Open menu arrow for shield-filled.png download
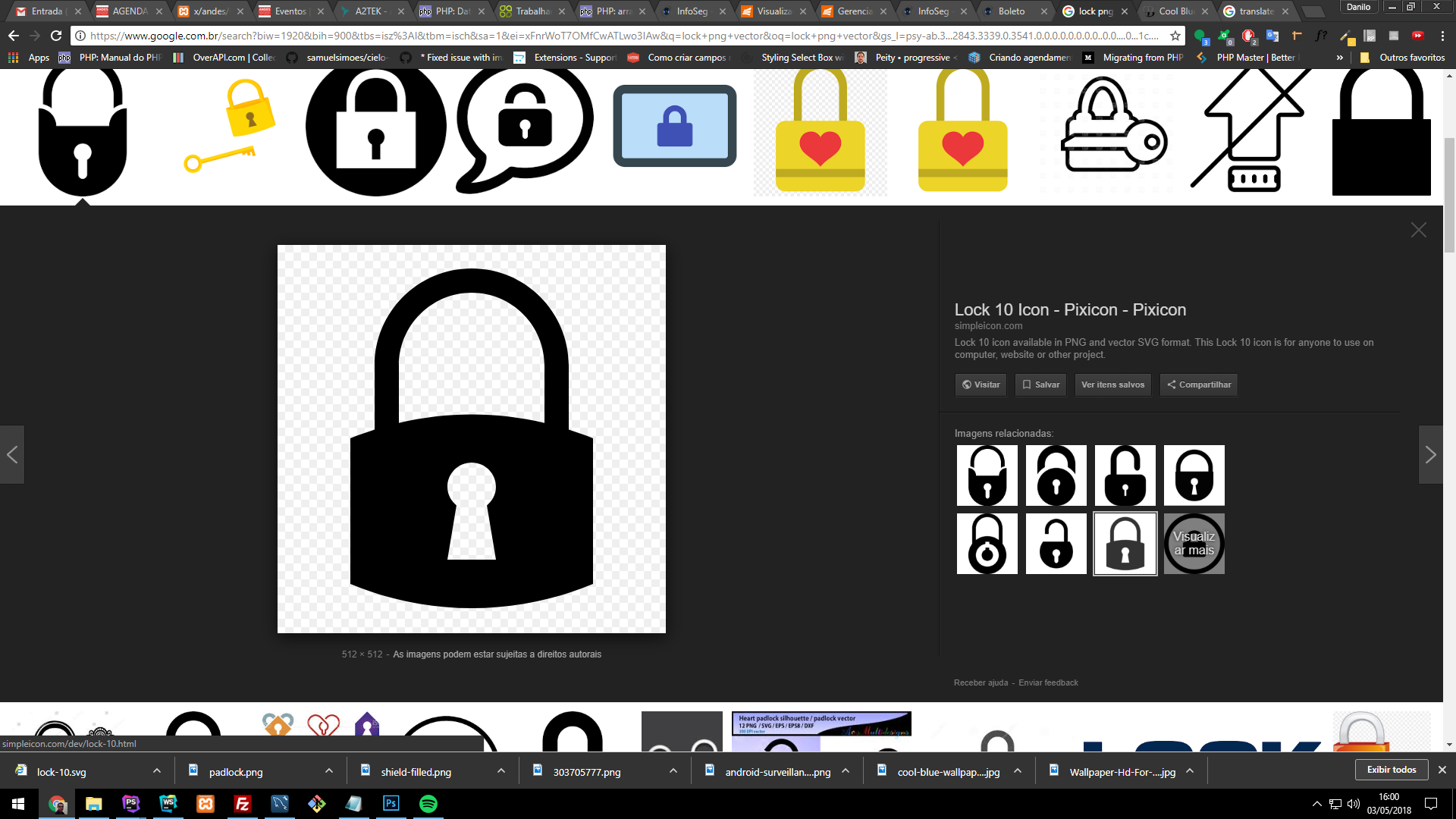Image resolution: width=1456 pixels, height=819 pixels. tap(500, 771)
